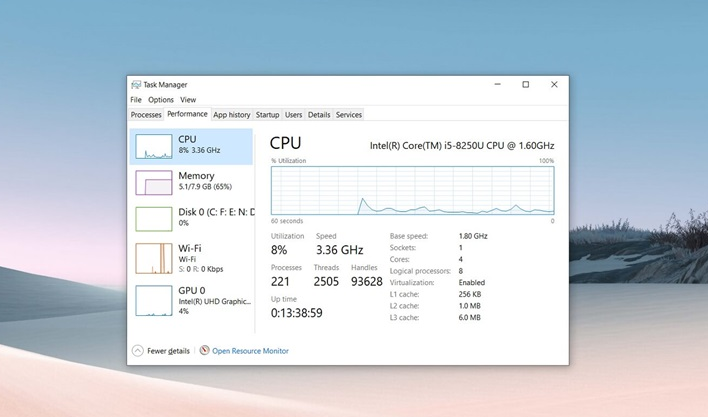708x417 pixels.
Task: Click the handles count 93628
Action: pyautogui.click(x=367, y=282)
